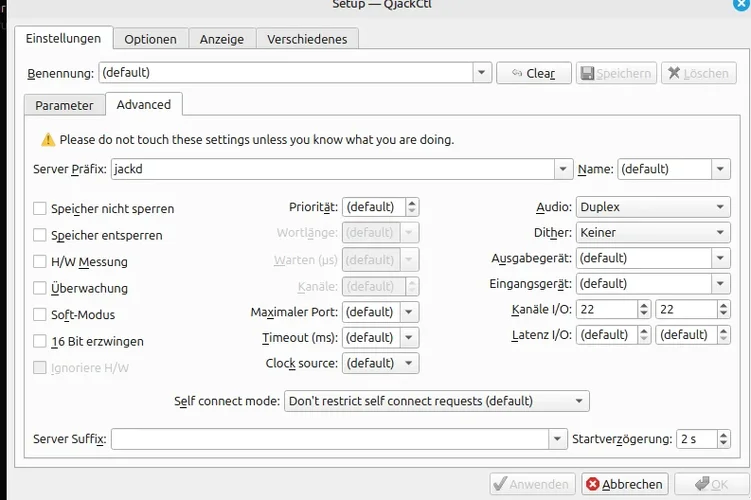Toggle 16 Bit erzwingen checkbox
Image resolution: width=751 pixels, height=500 pixels.
(x=40, y=341)
